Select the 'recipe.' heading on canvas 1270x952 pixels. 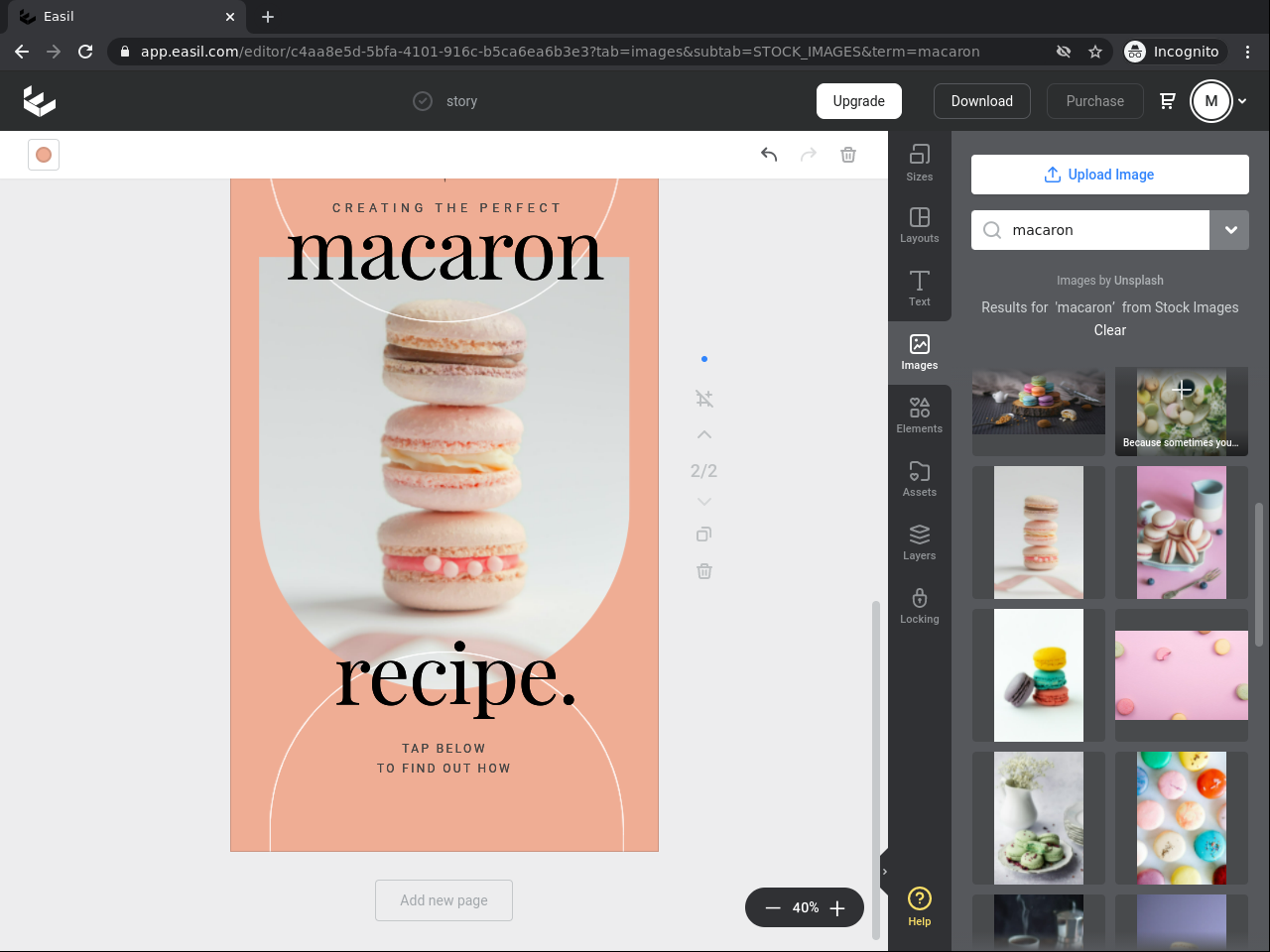click(455, 678)
